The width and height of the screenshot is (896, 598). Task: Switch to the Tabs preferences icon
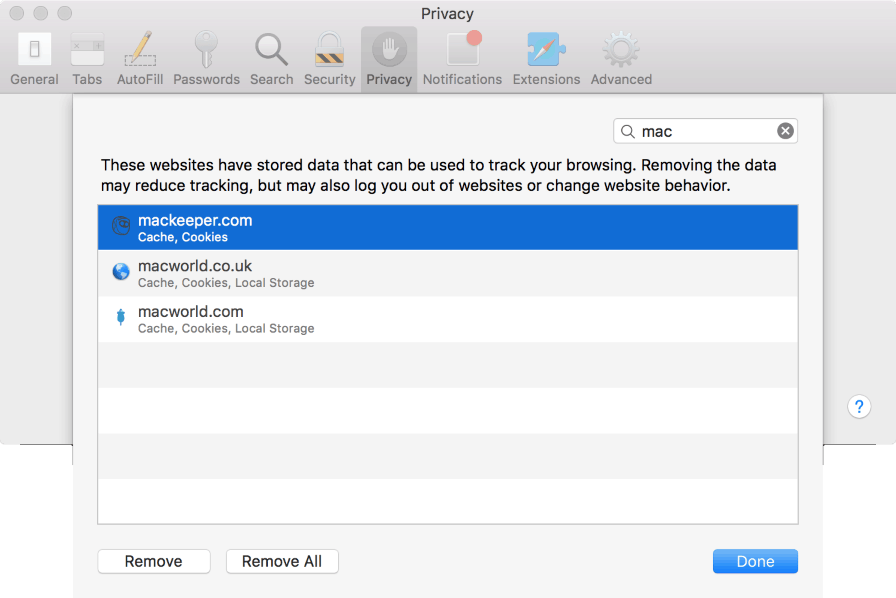point(87,57)
